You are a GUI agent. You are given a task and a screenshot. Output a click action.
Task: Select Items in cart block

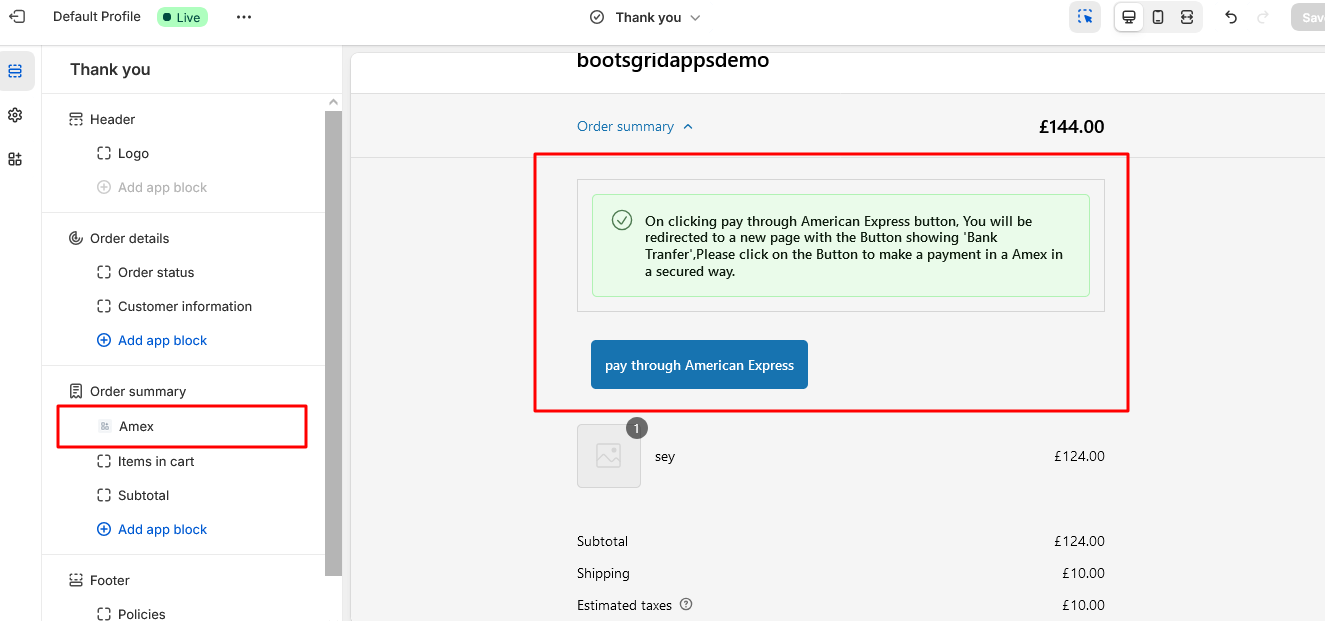coord(156,461)
